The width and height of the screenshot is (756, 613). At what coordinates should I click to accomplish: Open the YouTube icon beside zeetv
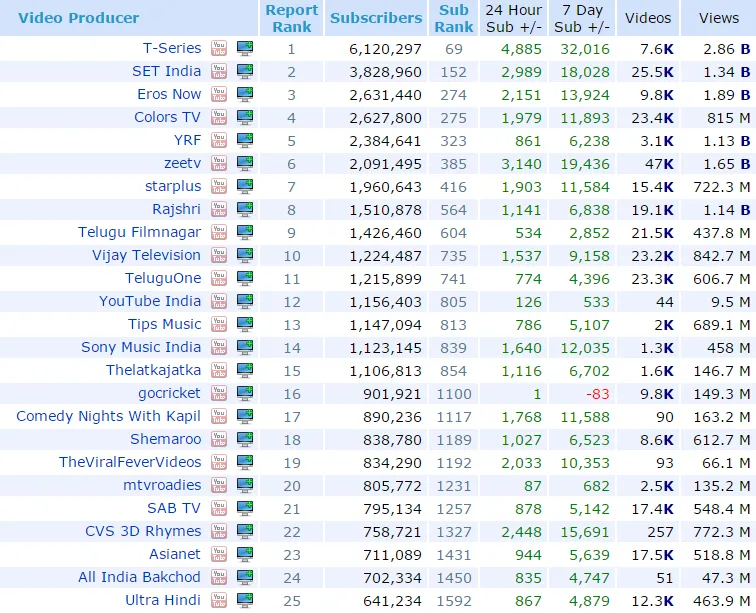coord(219,163)
